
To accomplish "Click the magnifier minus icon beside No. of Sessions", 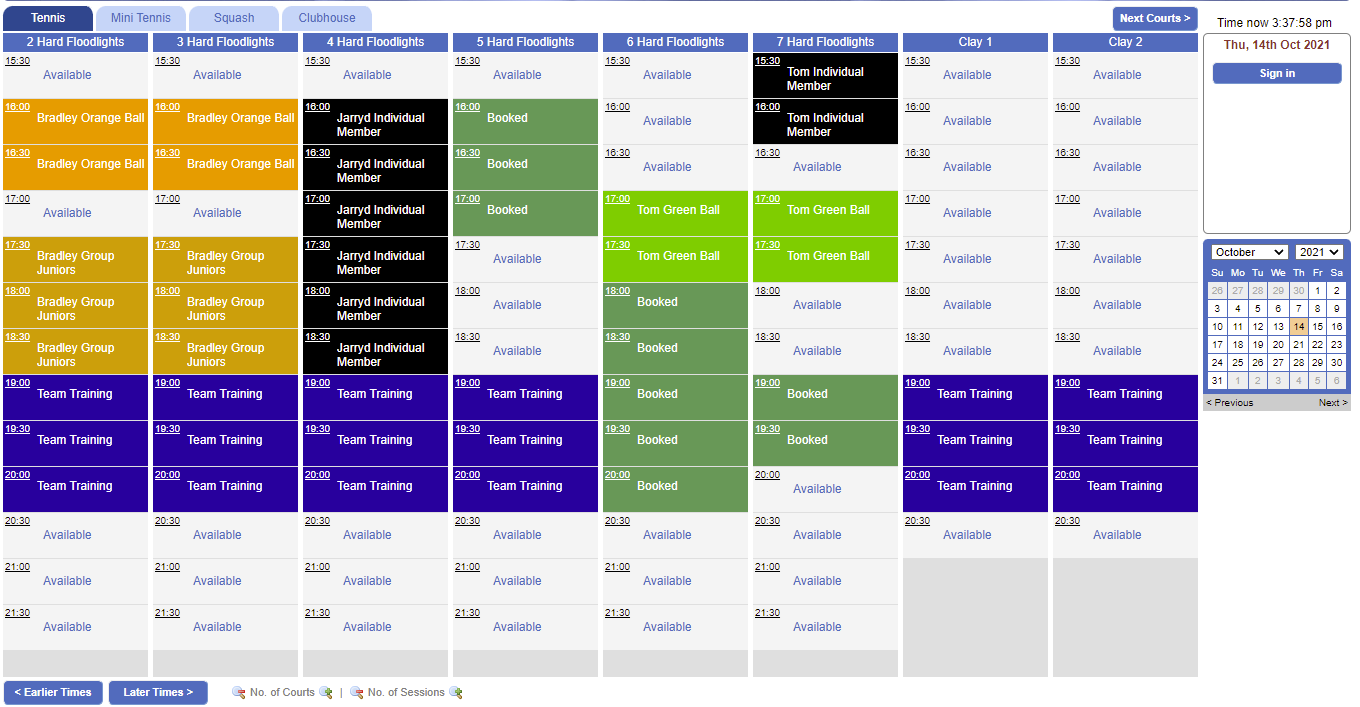I will [x=356, y=692].
